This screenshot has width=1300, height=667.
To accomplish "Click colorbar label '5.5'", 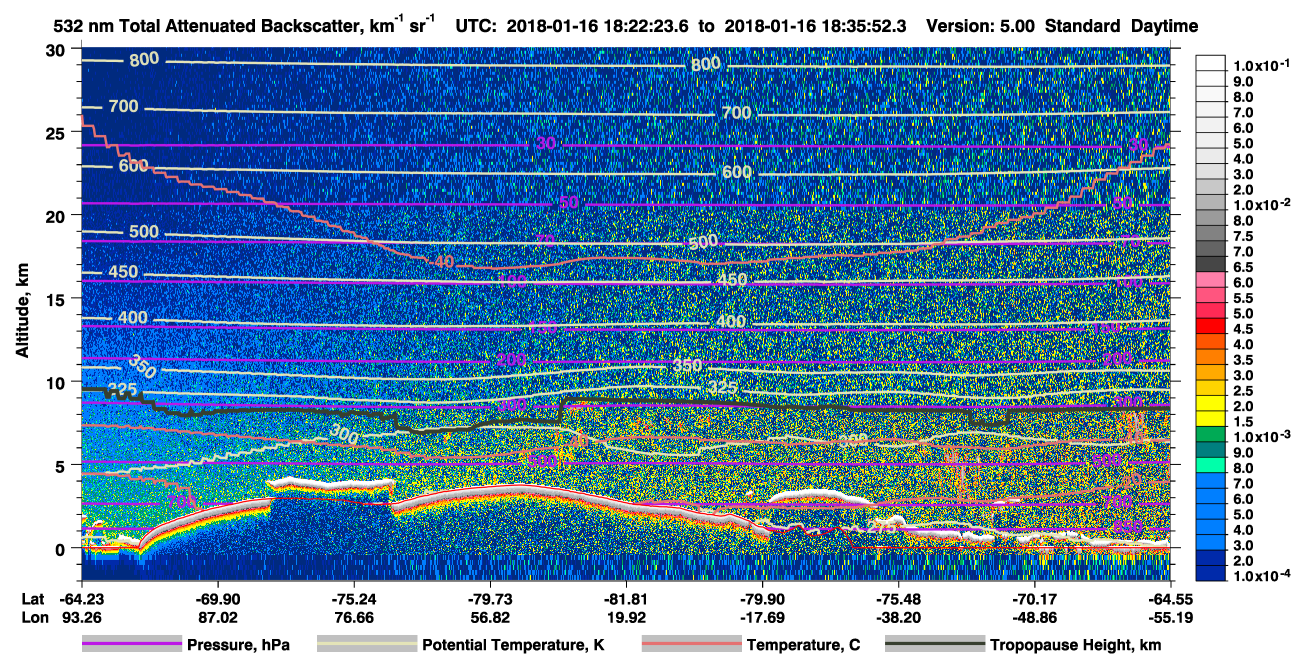I will [1243, 299].
